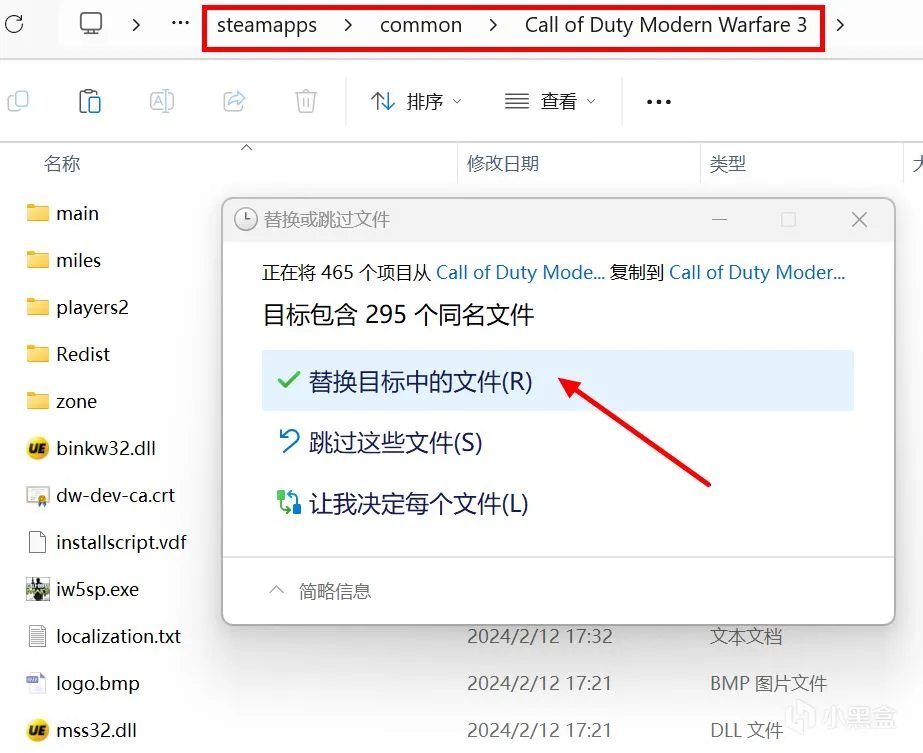Screen dimensions: 923x753
Task: Click mss32.dll UE icon
Action: point(38,731)
